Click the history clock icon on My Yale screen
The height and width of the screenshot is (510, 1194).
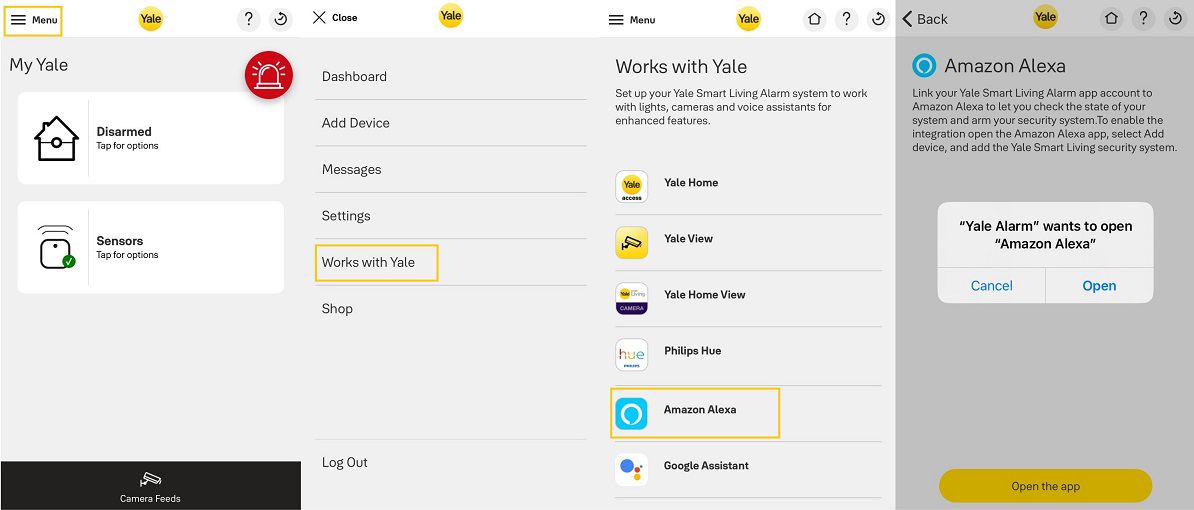click(281, 19)
